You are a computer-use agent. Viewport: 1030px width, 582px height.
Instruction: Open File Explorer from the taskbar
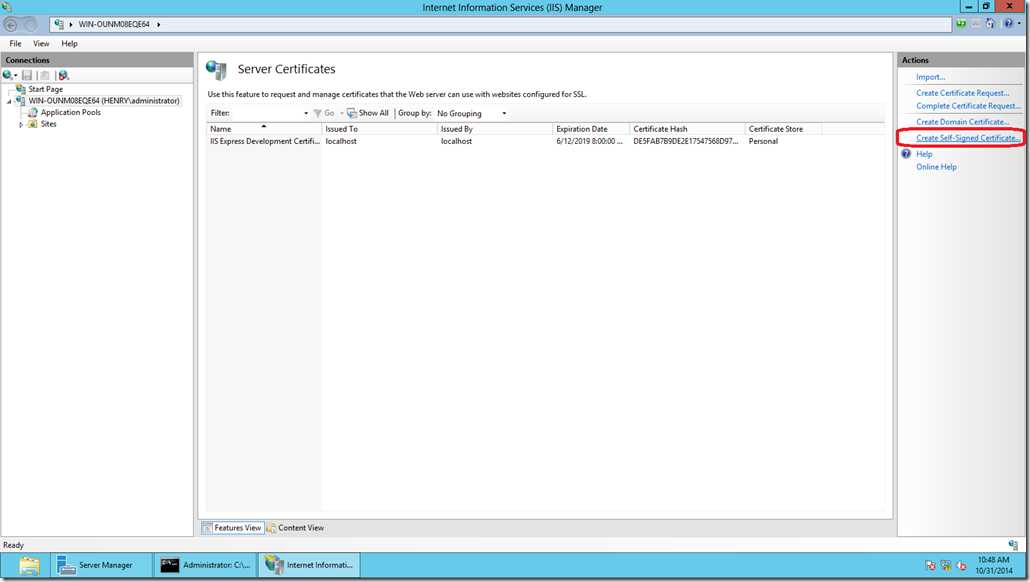(29, 565)
